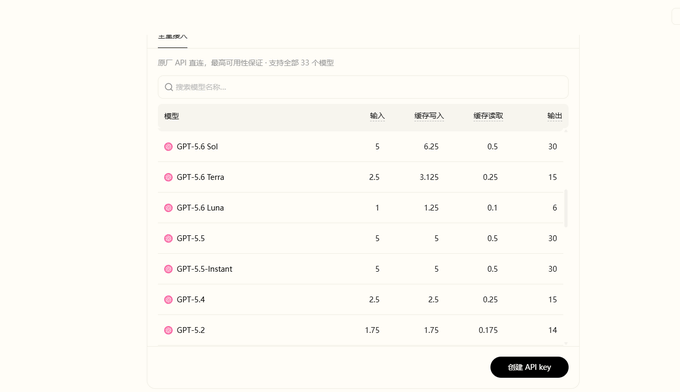Click the 0.175 cache read value for GPT-5.2

[488, 330]
